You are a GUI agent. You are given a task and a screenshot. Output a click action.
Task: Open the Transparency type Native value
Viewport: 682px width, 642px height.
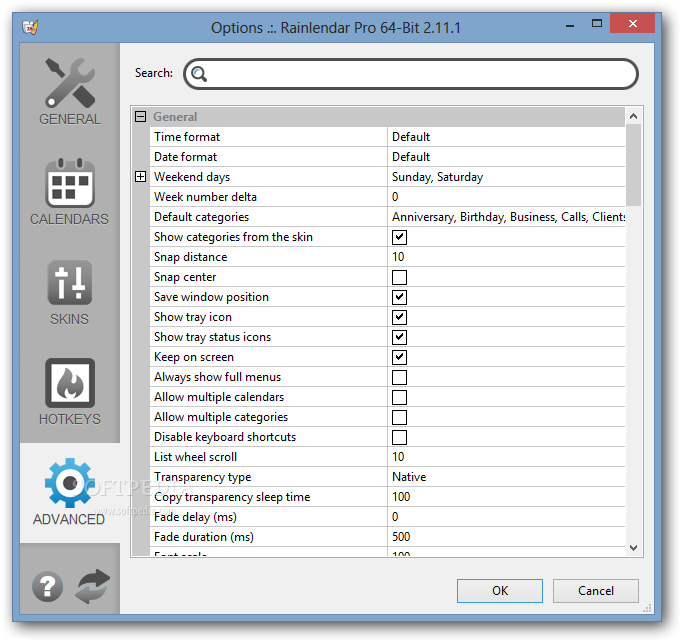(506, 477)
